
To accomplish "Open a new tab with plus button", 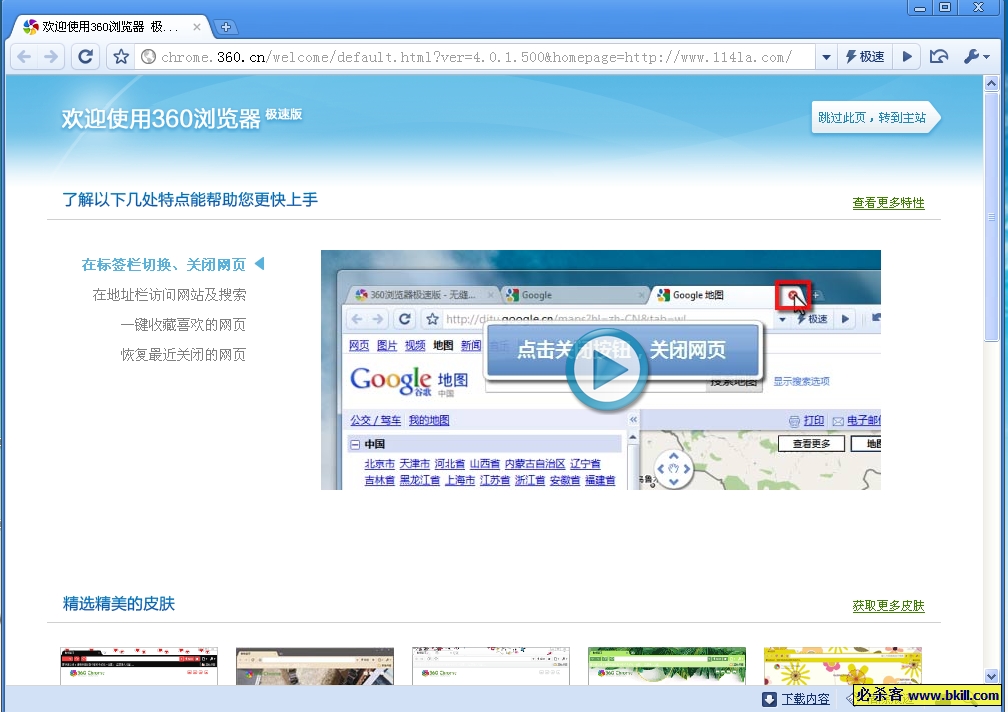I will (227, 27).
